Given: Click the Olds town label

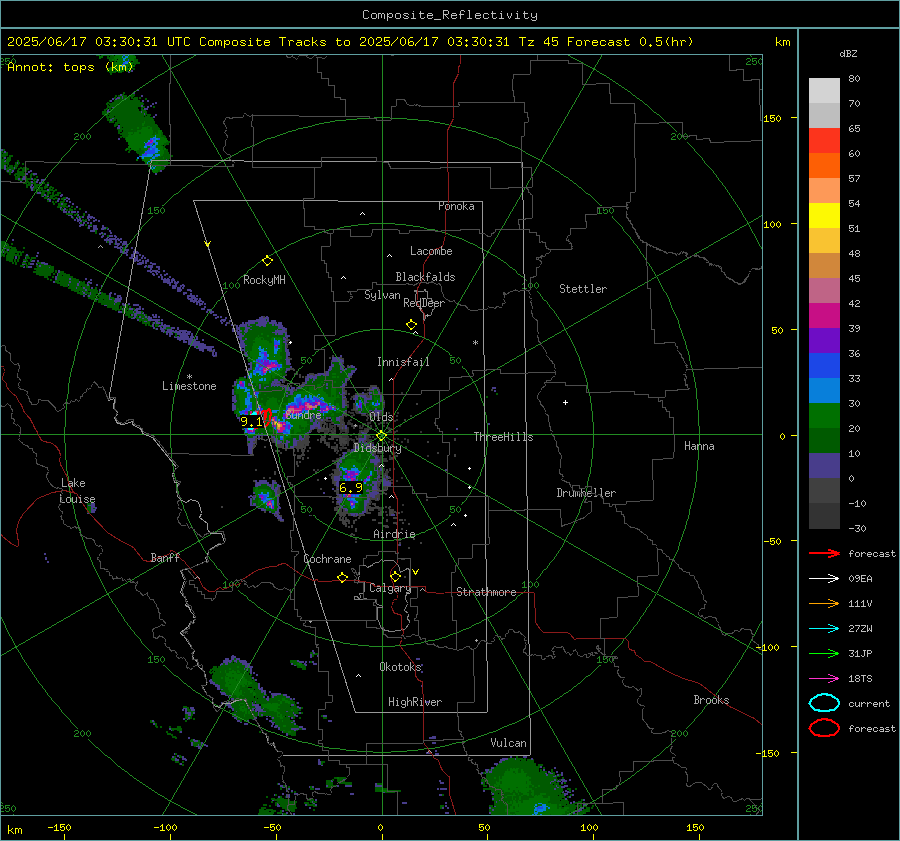Looking at the screenshot, I should point(381,417).
